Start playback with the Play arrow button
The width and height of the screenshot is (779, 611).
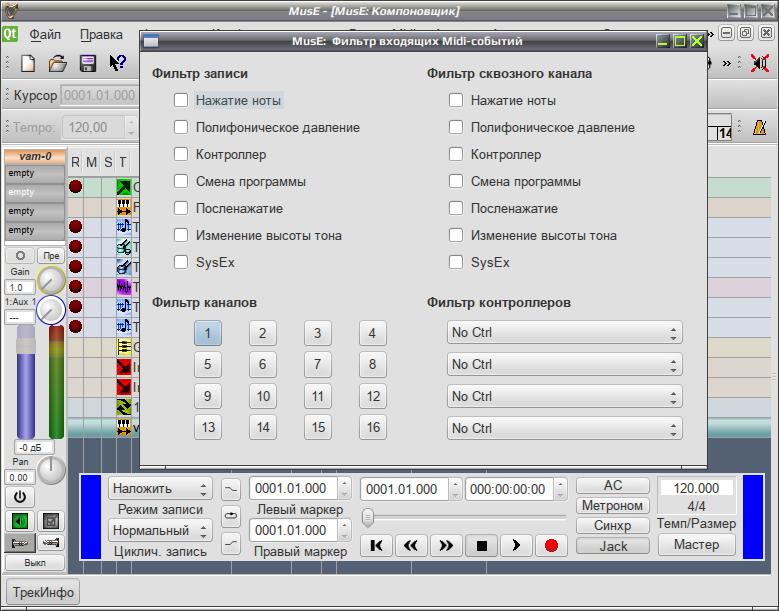[x=516, y=545]
